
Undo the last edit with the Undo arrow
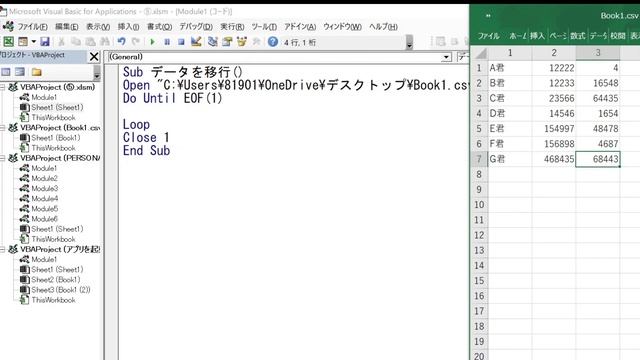[x=121, y=42]
